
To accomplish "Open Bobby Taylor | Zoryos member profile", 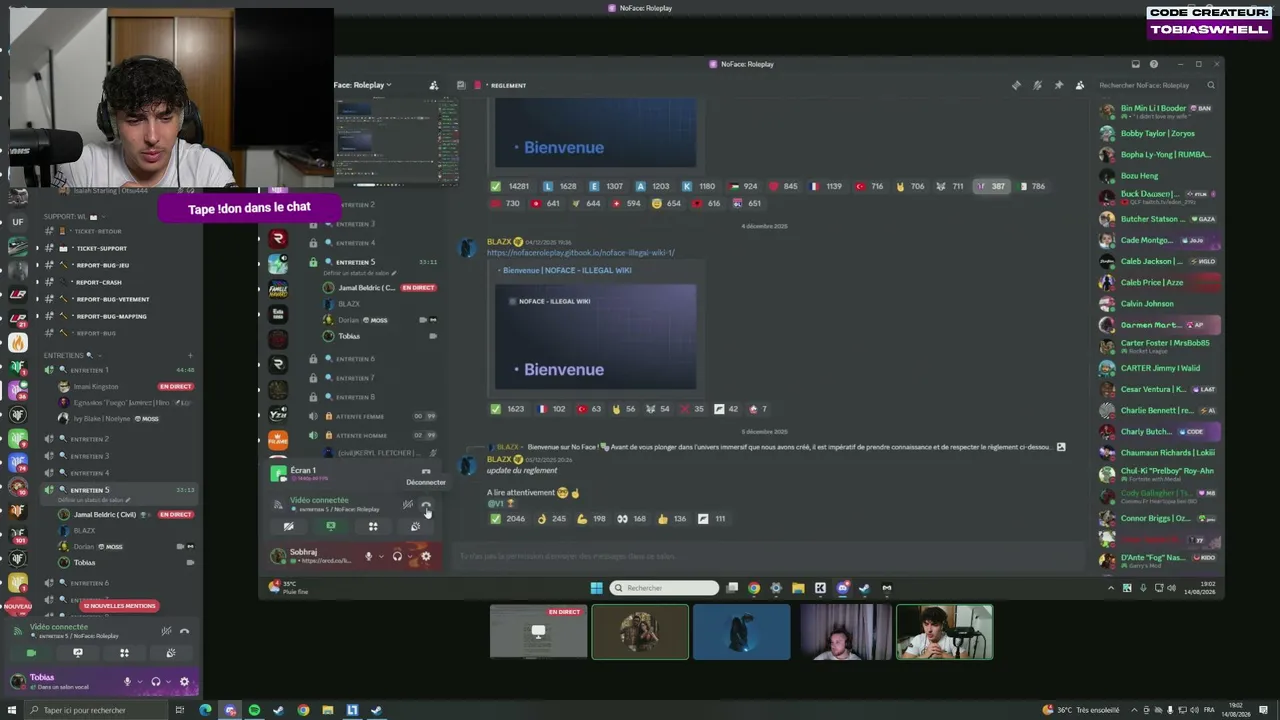I will [1157, 133].
